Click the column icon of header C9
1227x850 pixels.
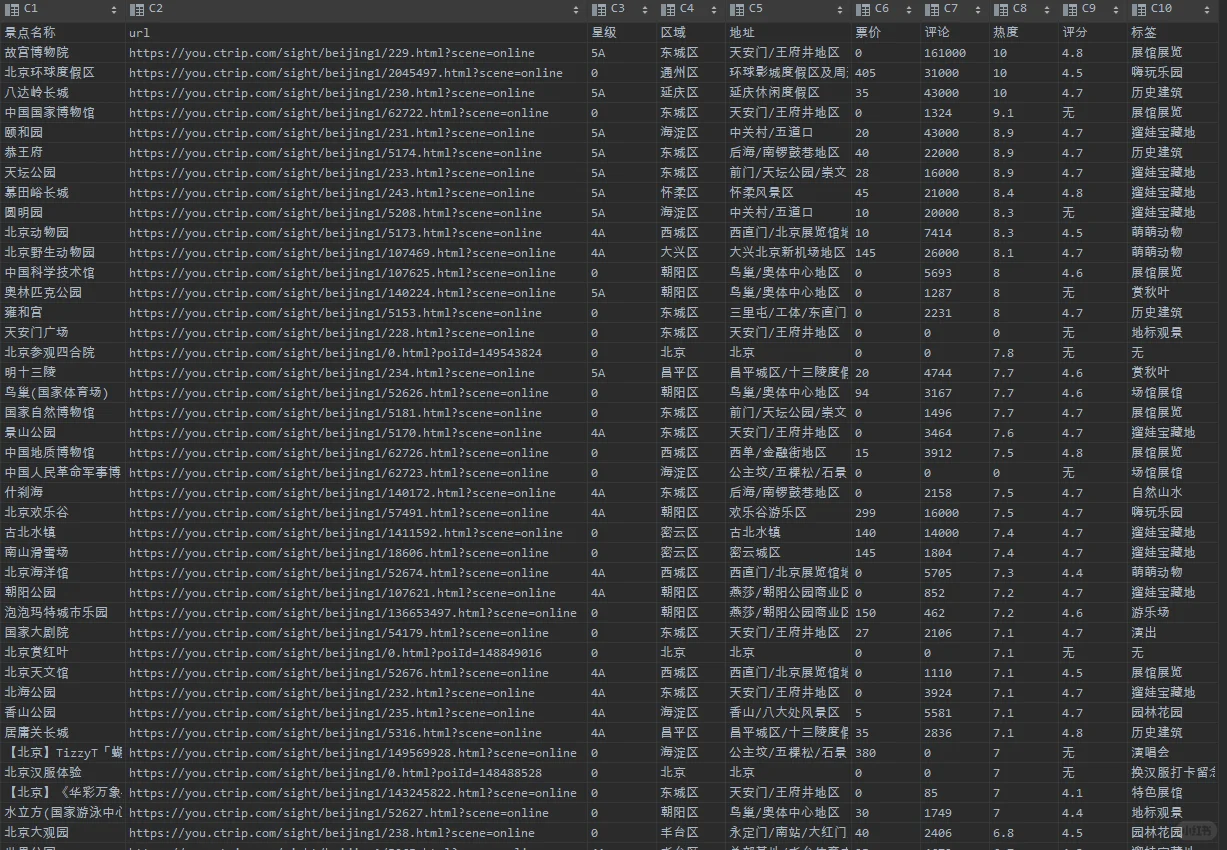point(1069,9)
